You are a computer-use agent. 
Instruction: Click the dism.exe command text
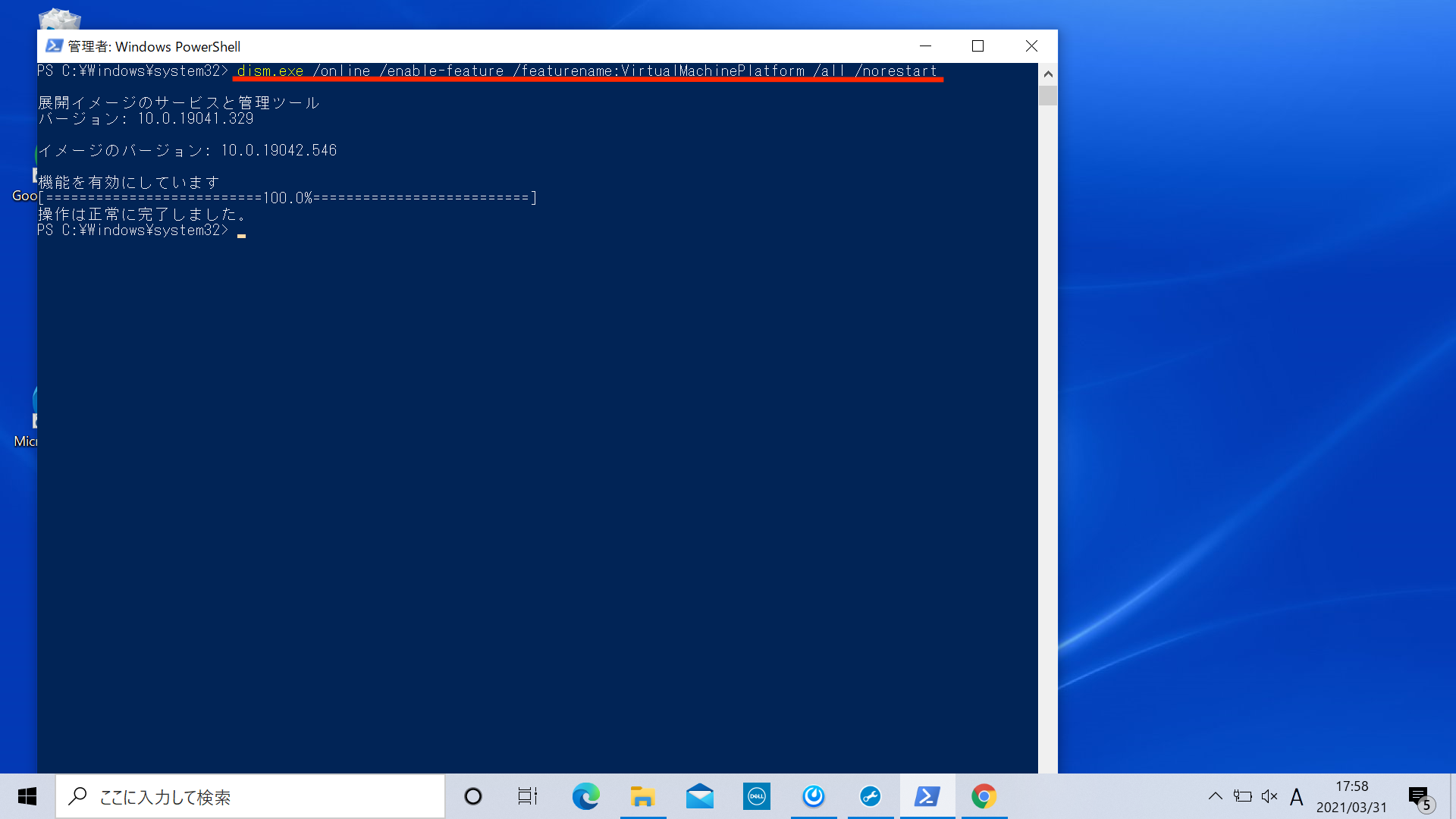[587, 71]
